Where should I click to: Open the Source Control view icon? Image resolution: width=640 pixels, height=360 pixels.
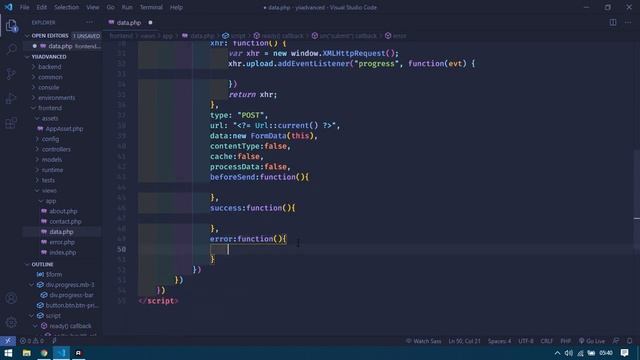coord(11,74)
